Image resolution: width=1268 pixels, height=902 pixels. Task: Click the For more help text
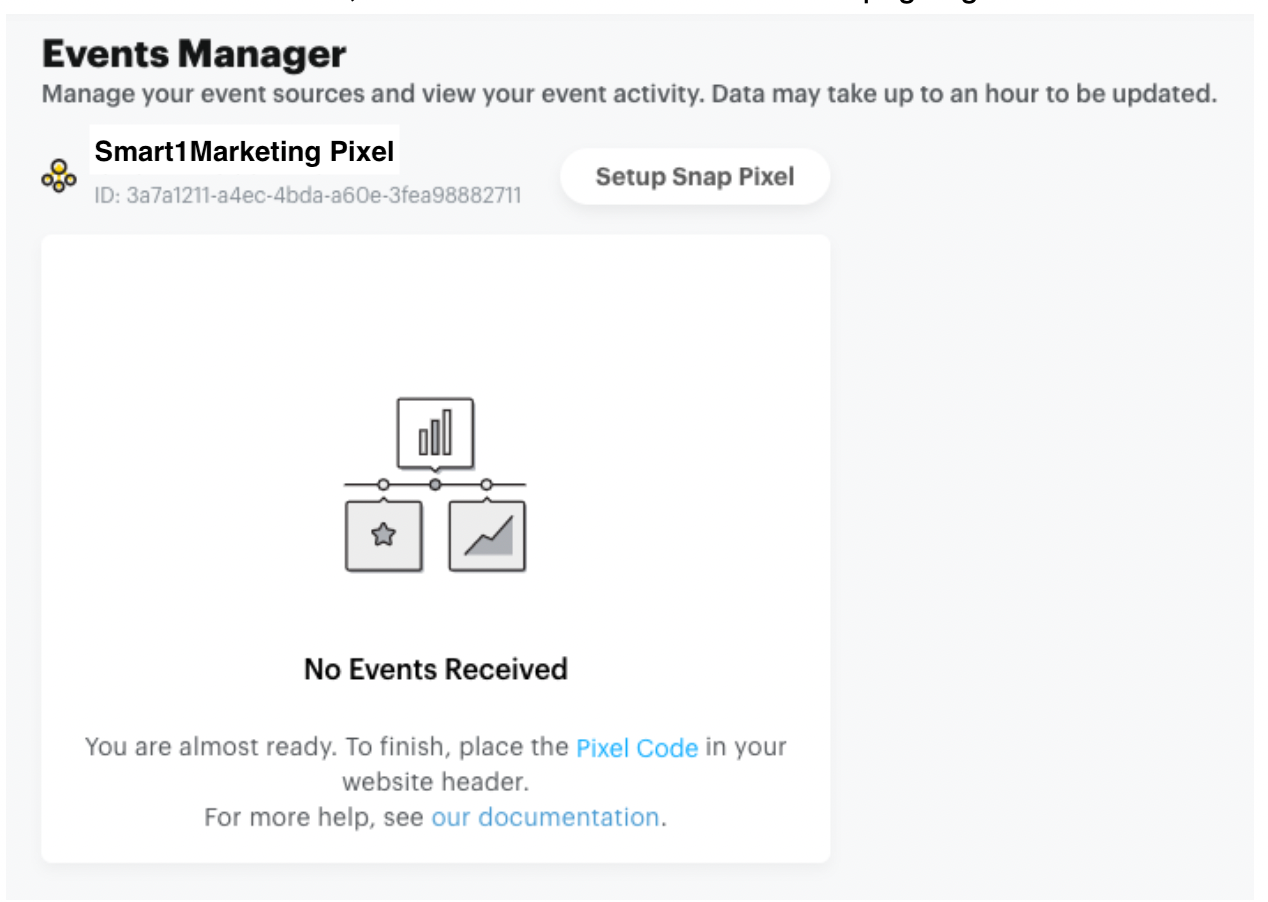[316, 817]
